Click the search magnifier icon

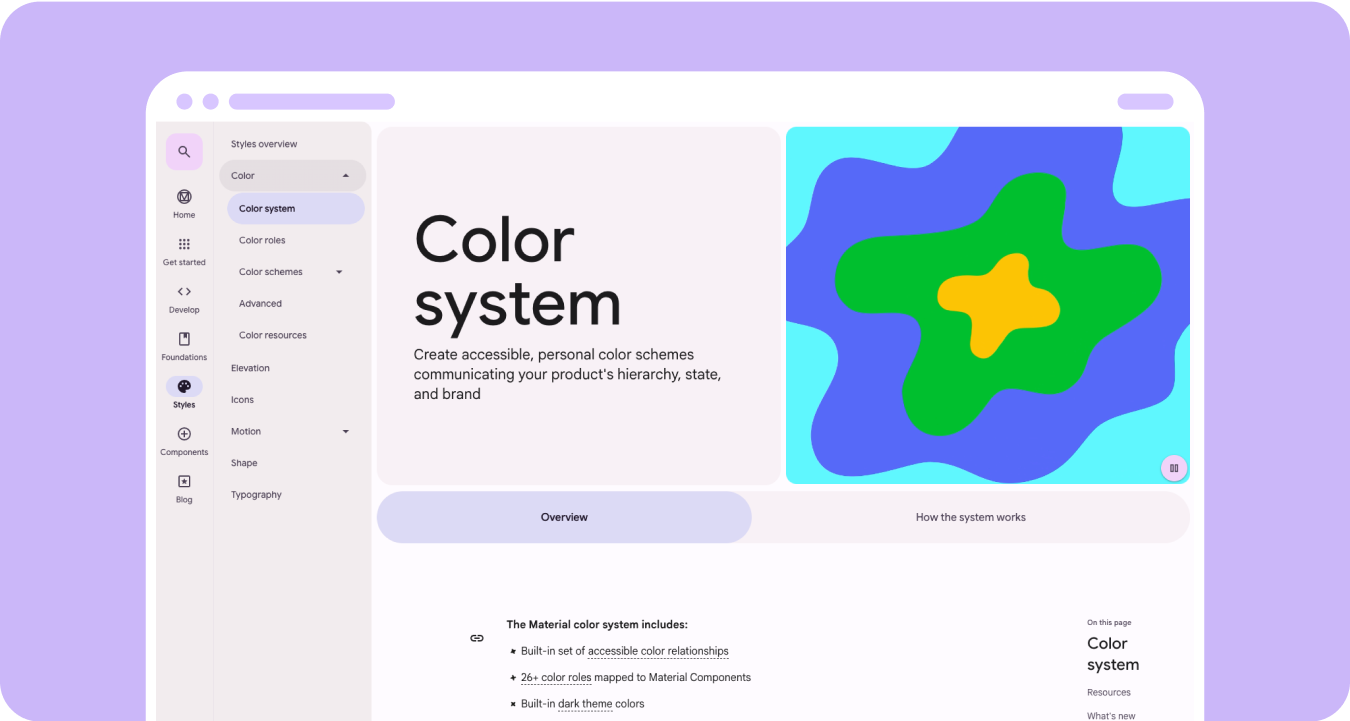tap(184, 152)
